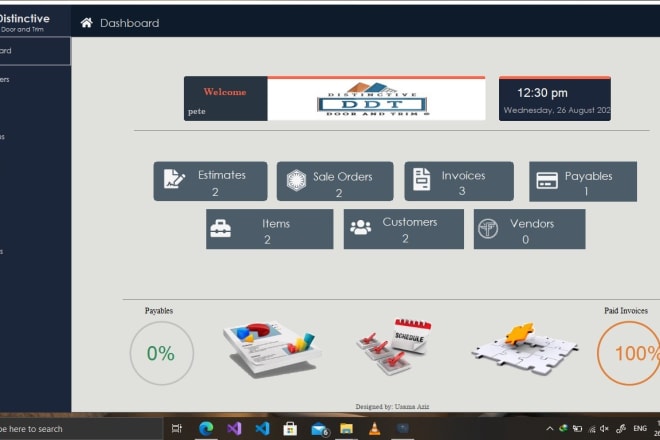Click the schedule checklist graphic
Screen dimensions: 660x440
pos(394,346)
